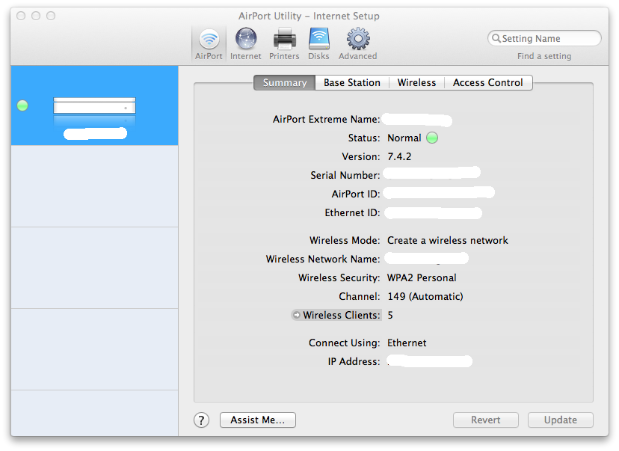Screen dimensions: 619x451
Task: Open the Printers toolbar icon
Action: (284, 44)
